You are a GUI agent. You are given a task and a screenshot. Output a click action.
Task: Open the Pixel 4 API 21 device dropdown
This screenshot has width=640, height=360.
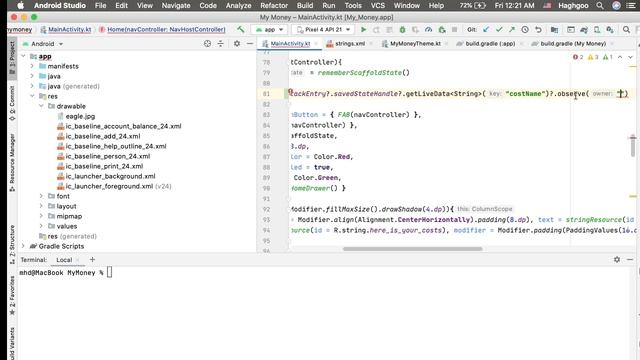pos(323,30)
